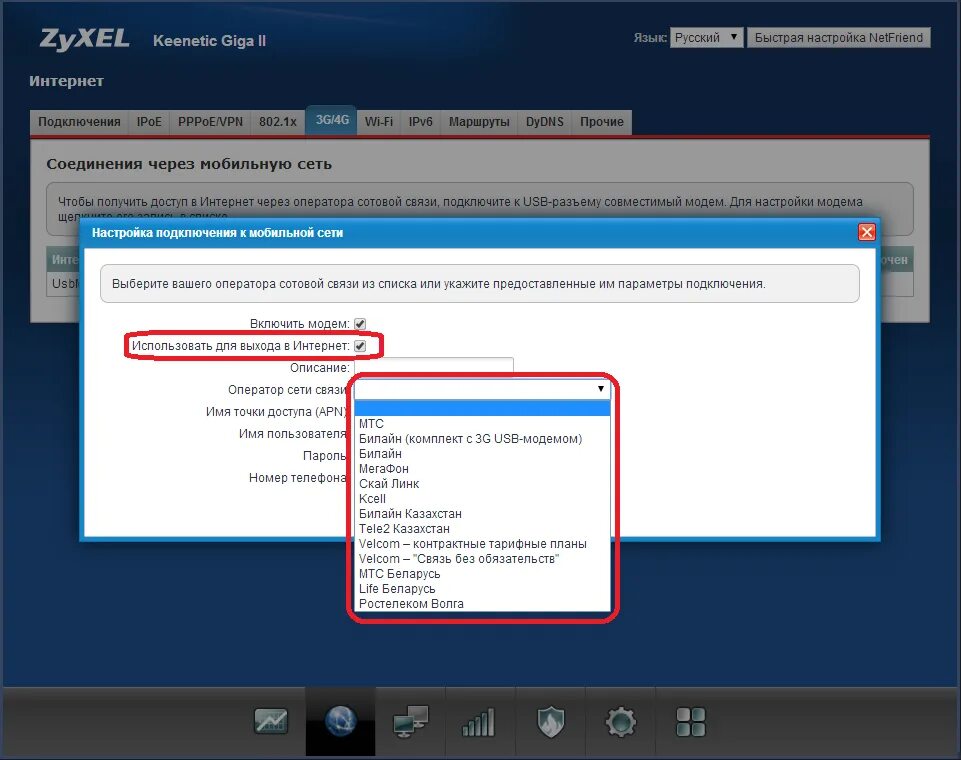Open the language selector 'Русский'
Image resolution: width=961 pixels, height=760 pixels.
click(x=706, y=37)
